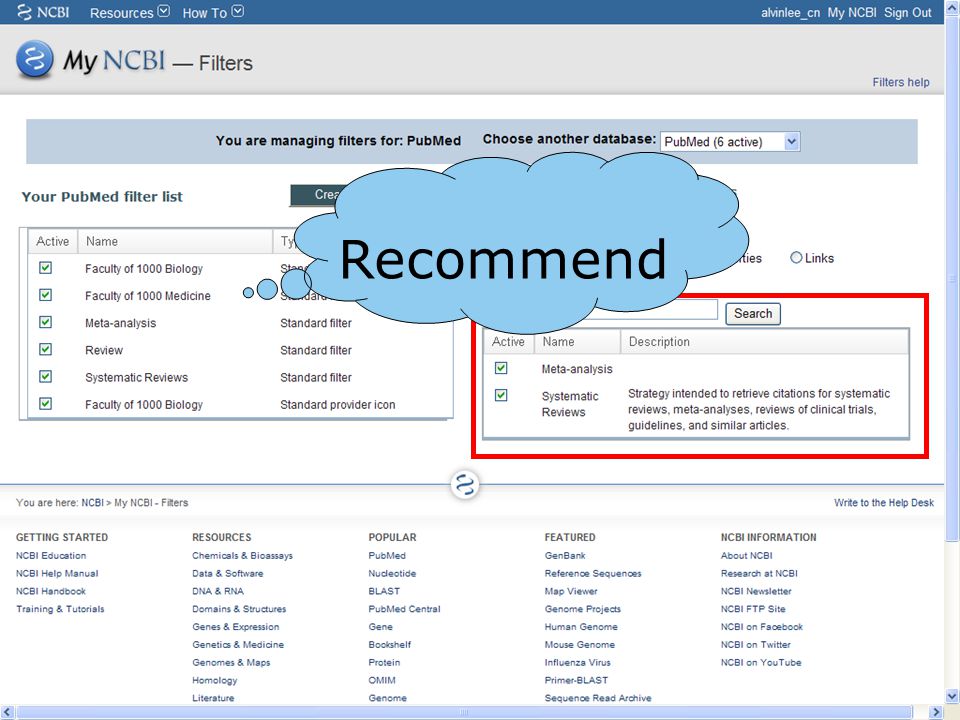960x720 pixels.
Task: Select the Links radio button
Action: click(796, 258)
